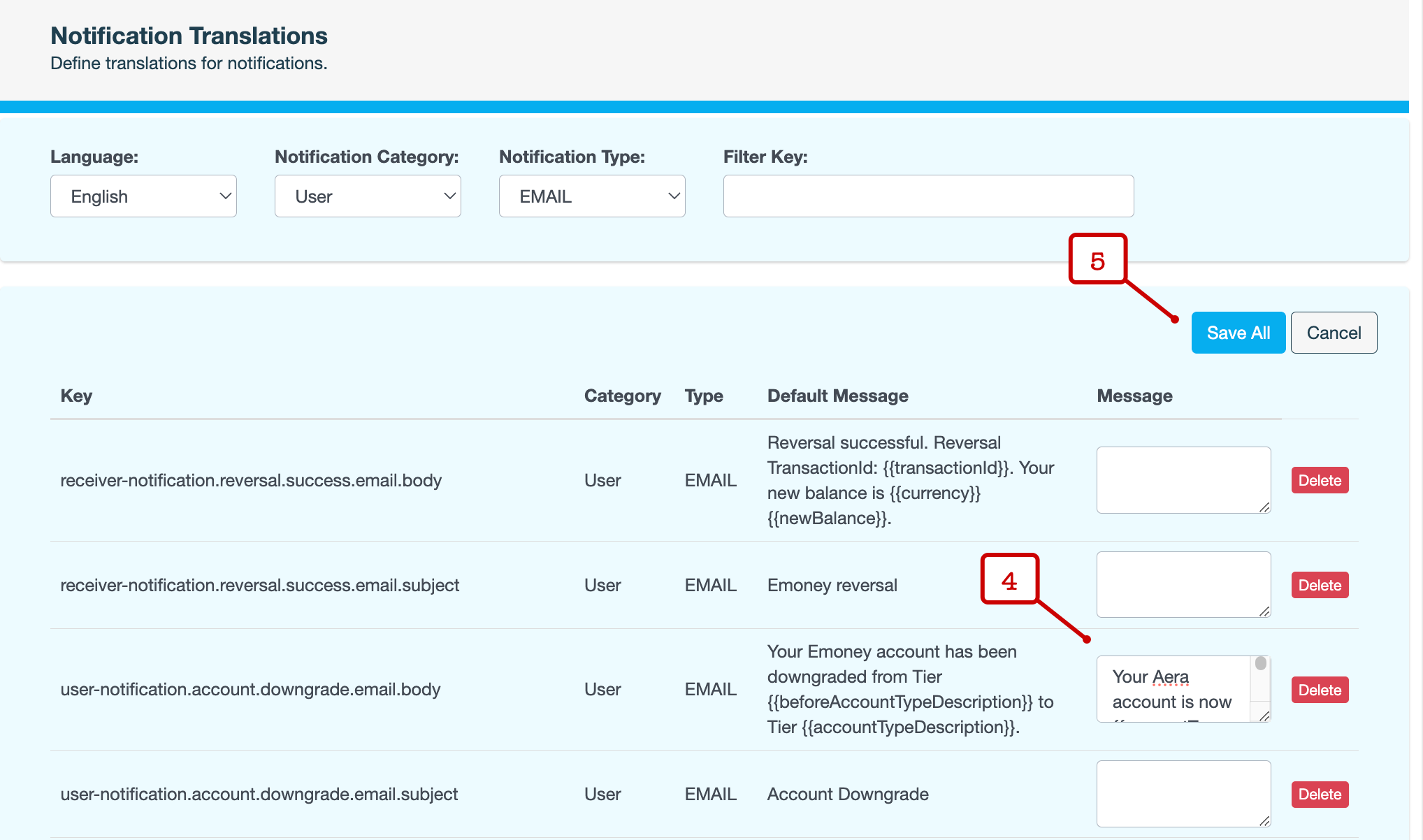Click the 'Your Aera account' message textarea

pos(1173,689)
